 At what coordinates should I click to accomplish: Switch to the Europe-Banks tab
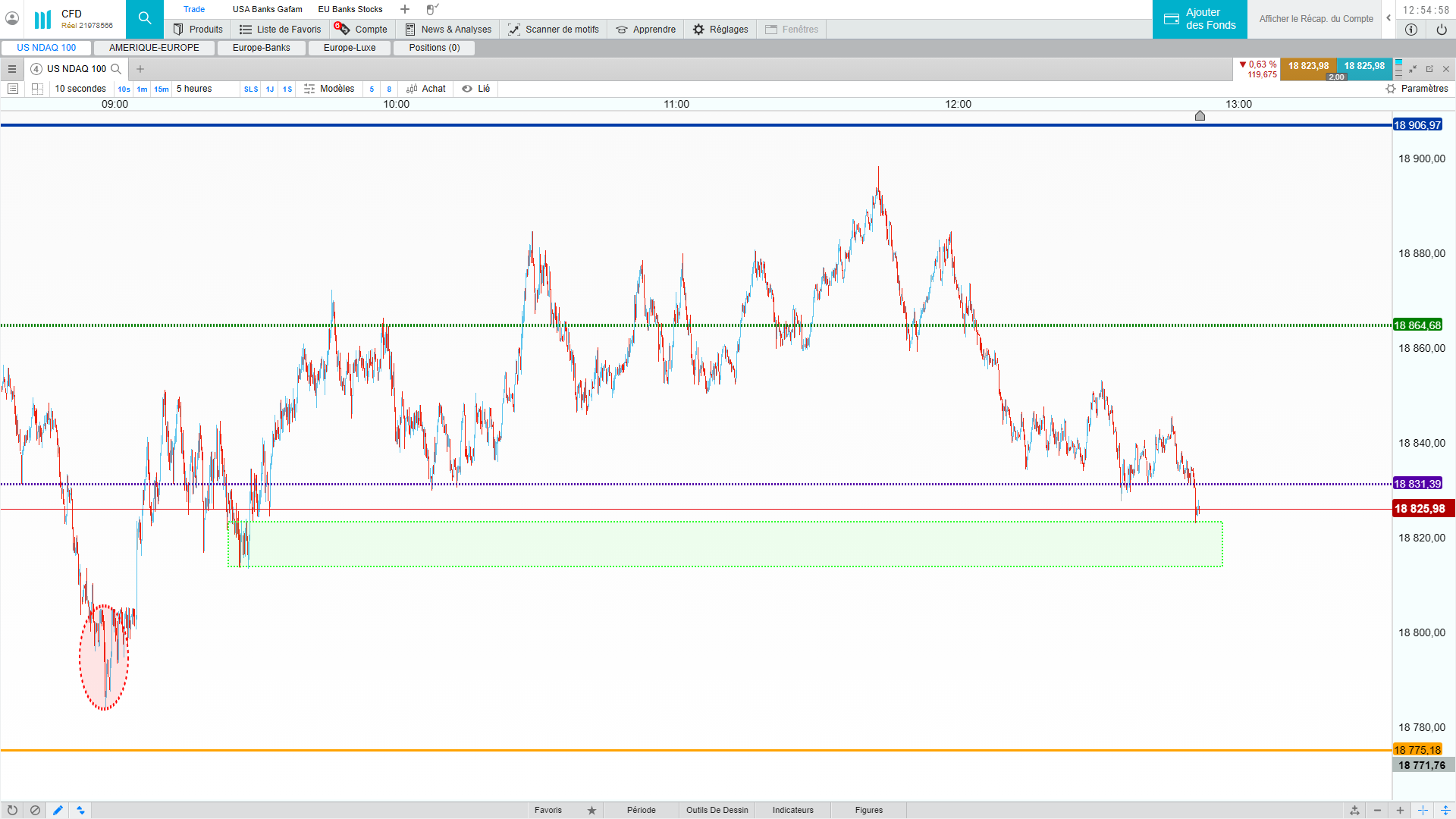tap(261, 48)
